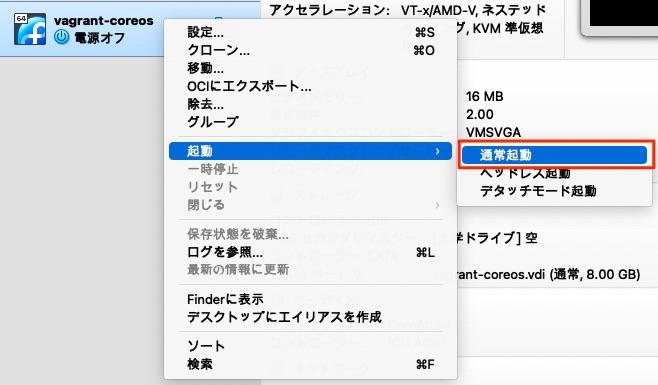Viewport: 658px width, 385px height.
Task: Select 移動... menu entry
Action: pos(311,68)
